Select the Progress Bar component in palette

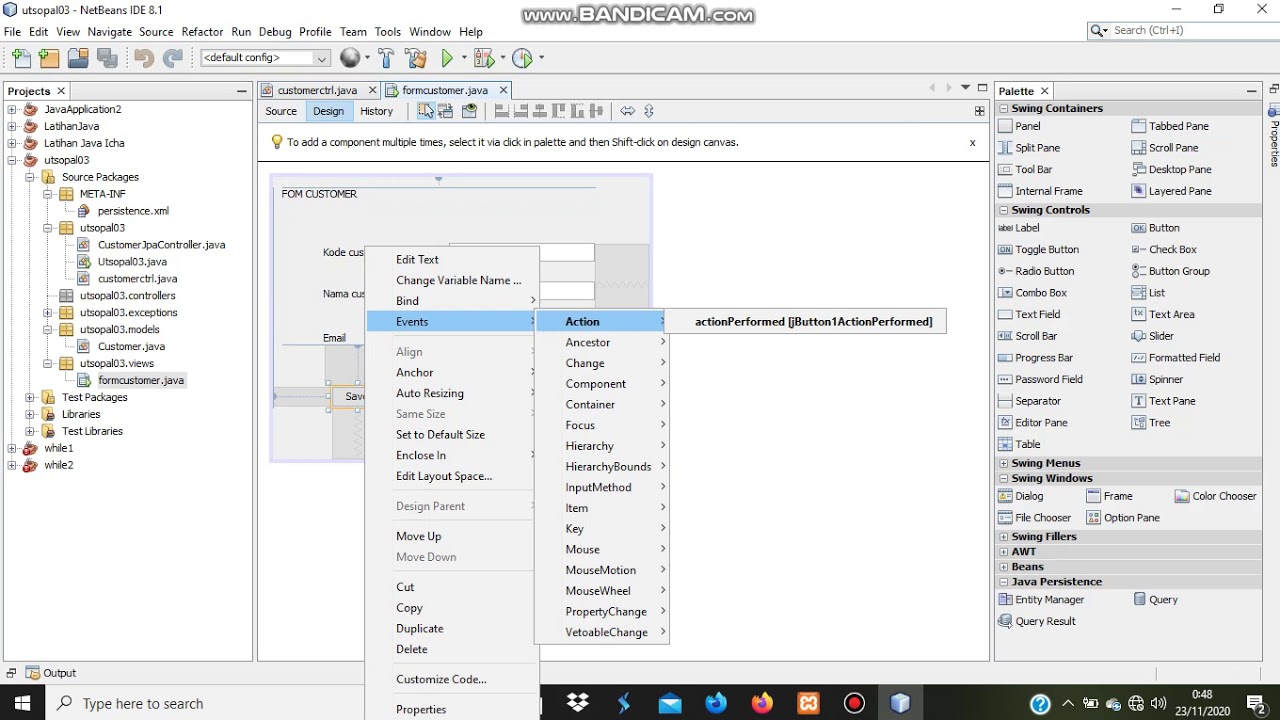tap(1035, 358)
